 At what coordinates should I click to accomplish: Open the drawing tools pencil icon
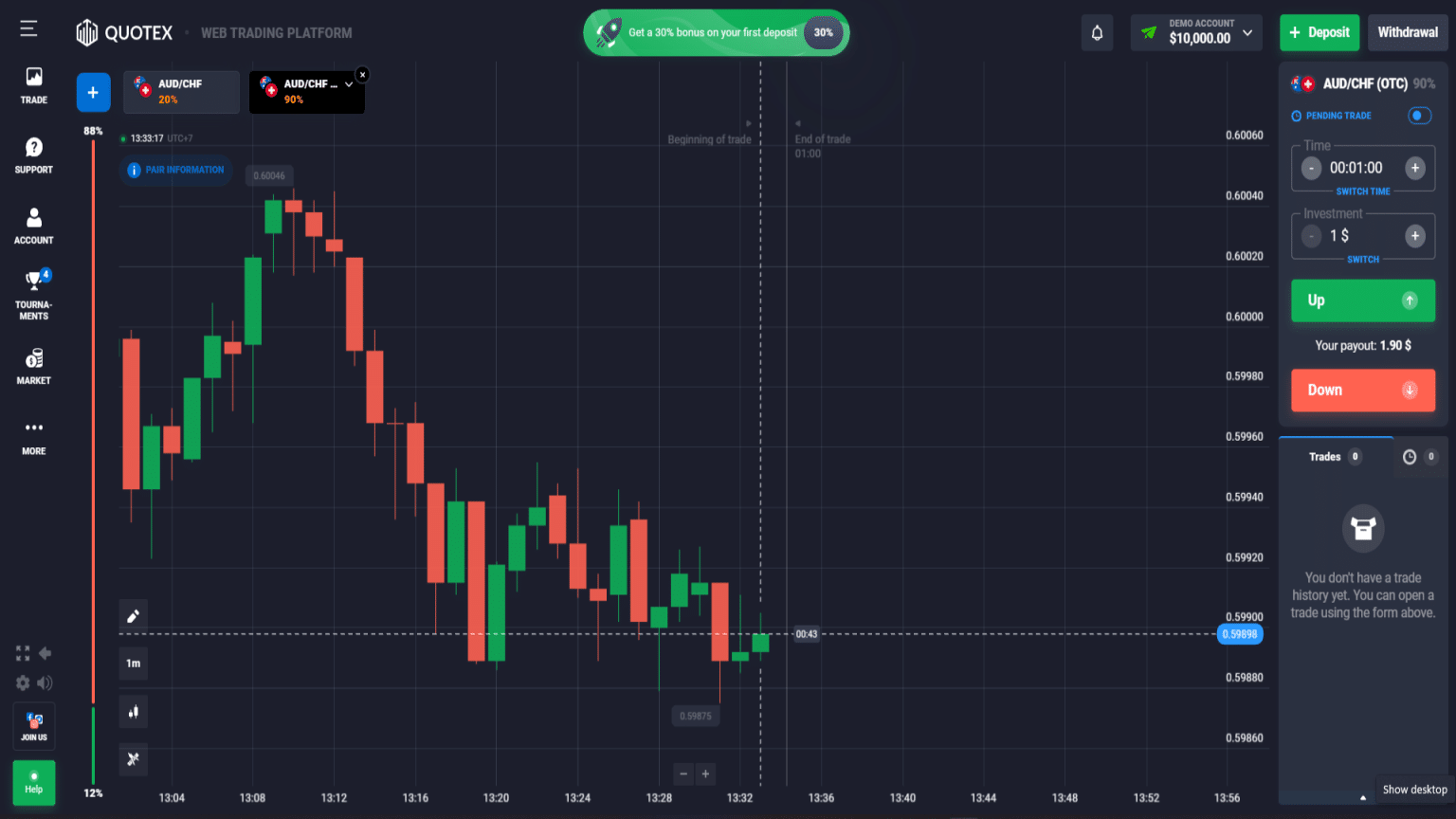[x=134, y=616]
